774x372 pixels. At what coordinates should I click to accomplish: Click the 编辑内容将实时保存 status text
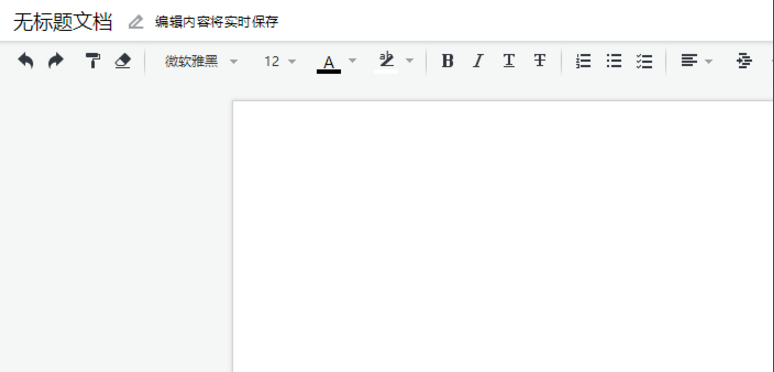point(217,22)
